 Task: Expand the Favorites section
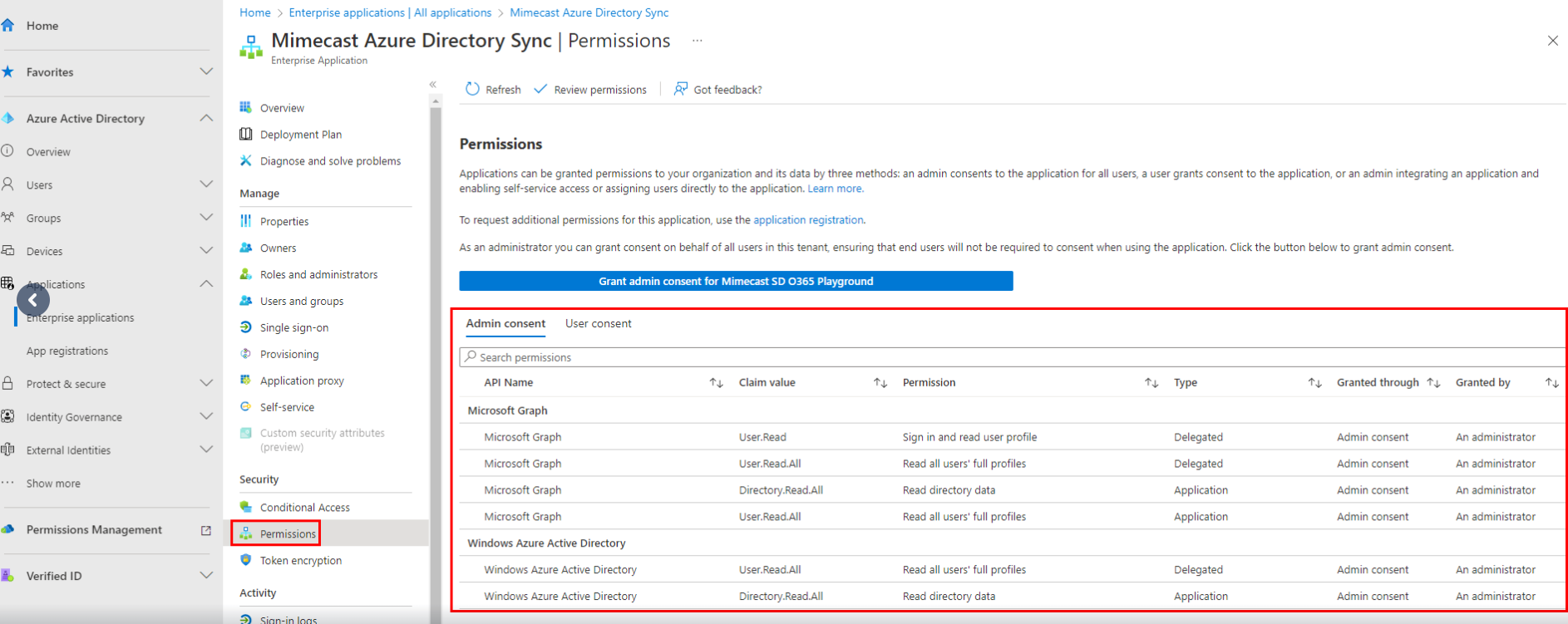click(206, 72)
